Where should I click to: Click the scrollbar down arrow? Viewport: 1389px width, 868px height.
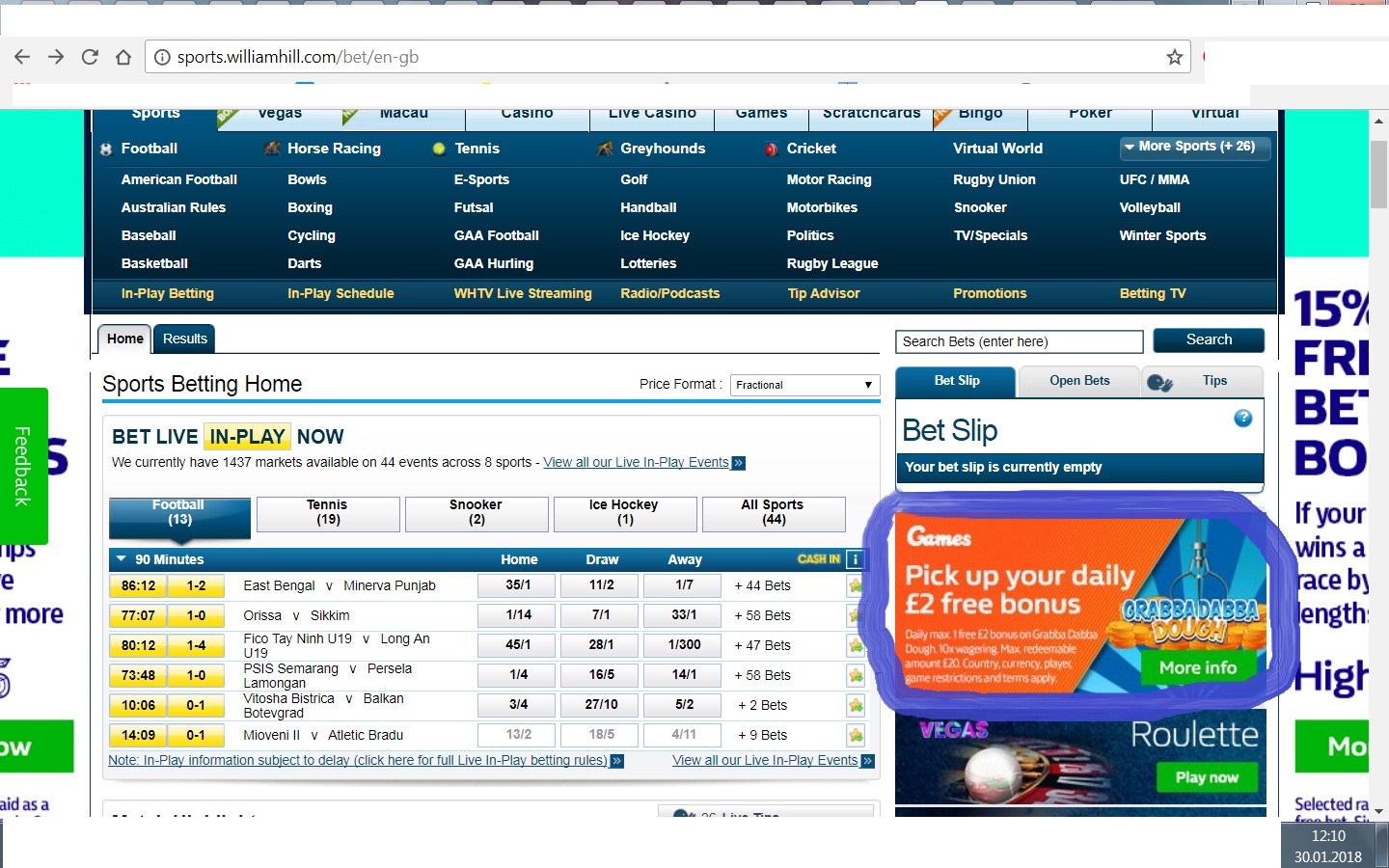coord(1379,811)
